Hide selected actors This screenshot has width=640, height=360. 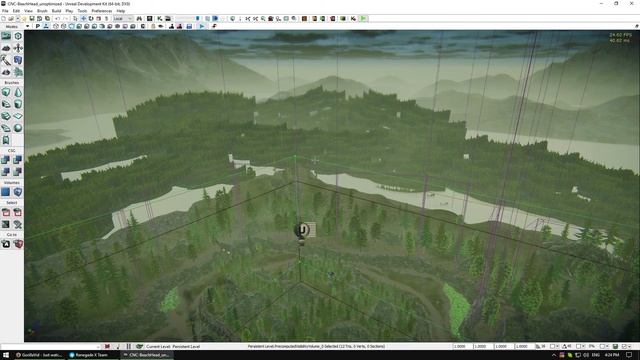18,212
